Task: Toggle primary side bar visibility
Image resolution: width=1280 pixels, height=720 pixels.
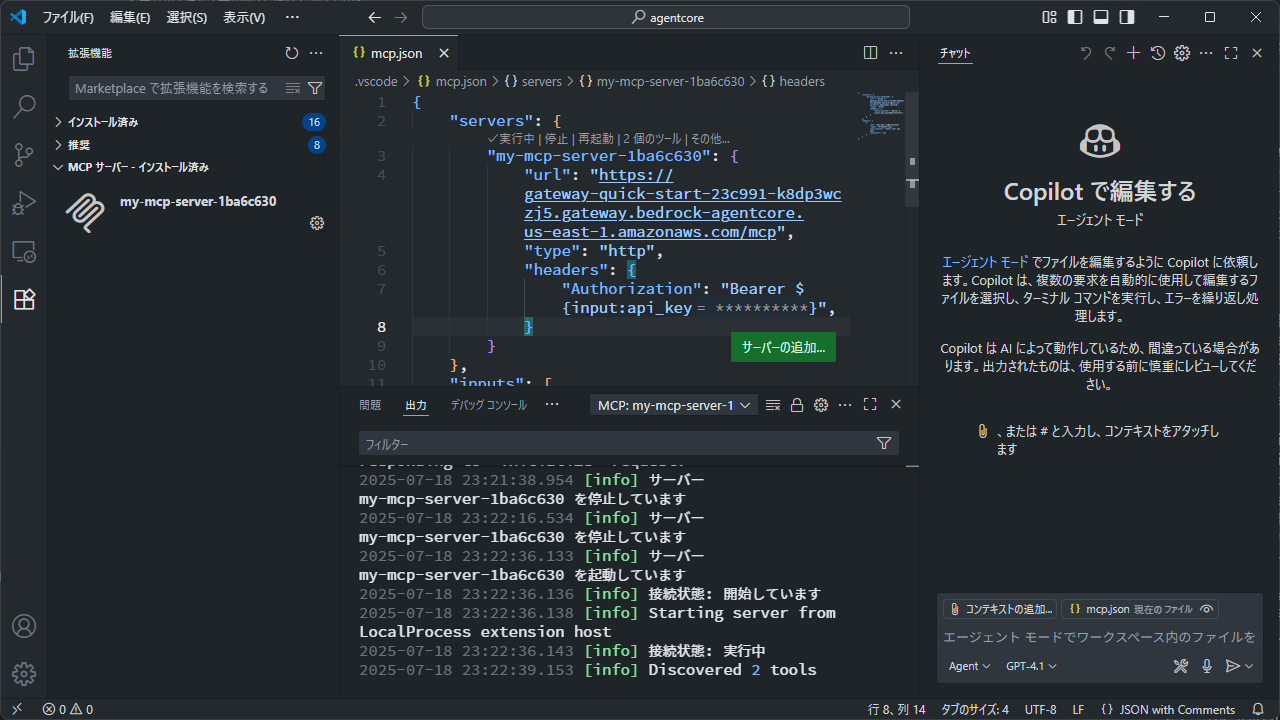Action: coord(1075,17)
